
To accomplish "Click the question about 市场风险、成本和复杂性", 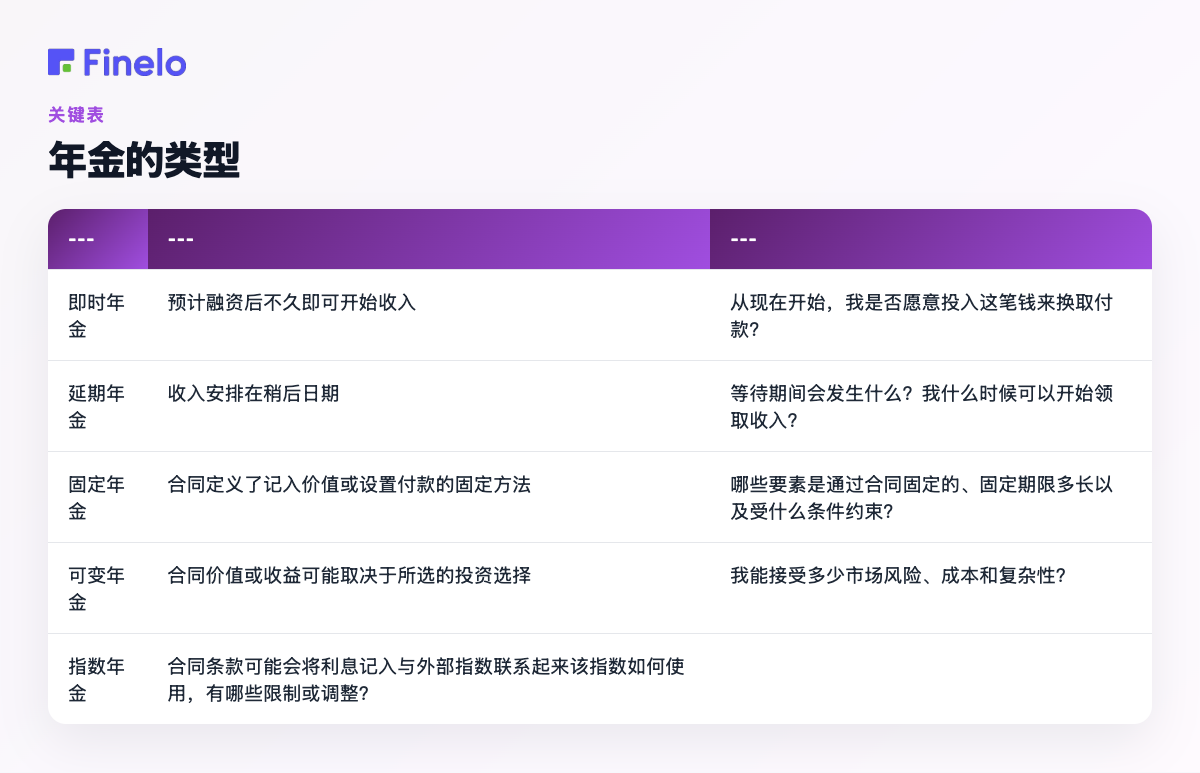I will point(898,576).
